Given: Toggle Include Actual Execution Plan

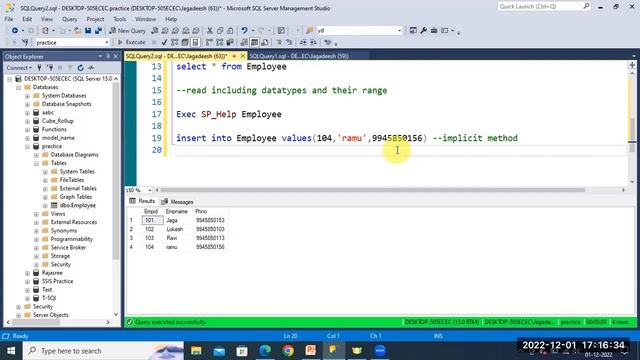Looking at the screenshot, I should tap(209, 42).
